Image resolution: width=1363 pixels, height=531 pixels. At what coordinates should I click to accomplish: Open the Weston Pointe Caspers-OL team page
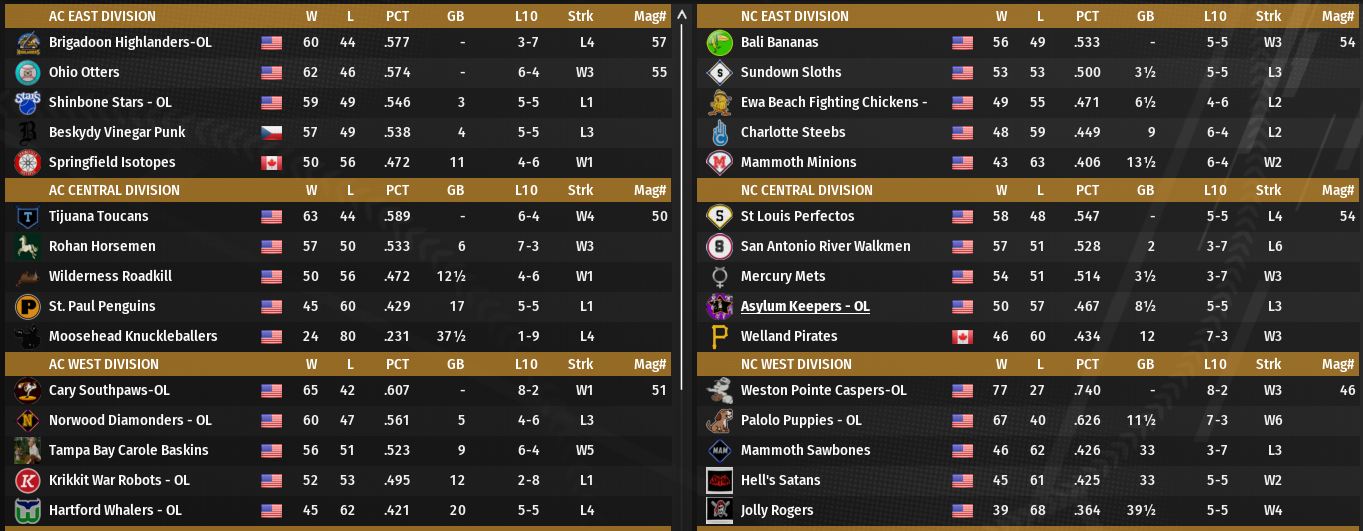point(823,391)
